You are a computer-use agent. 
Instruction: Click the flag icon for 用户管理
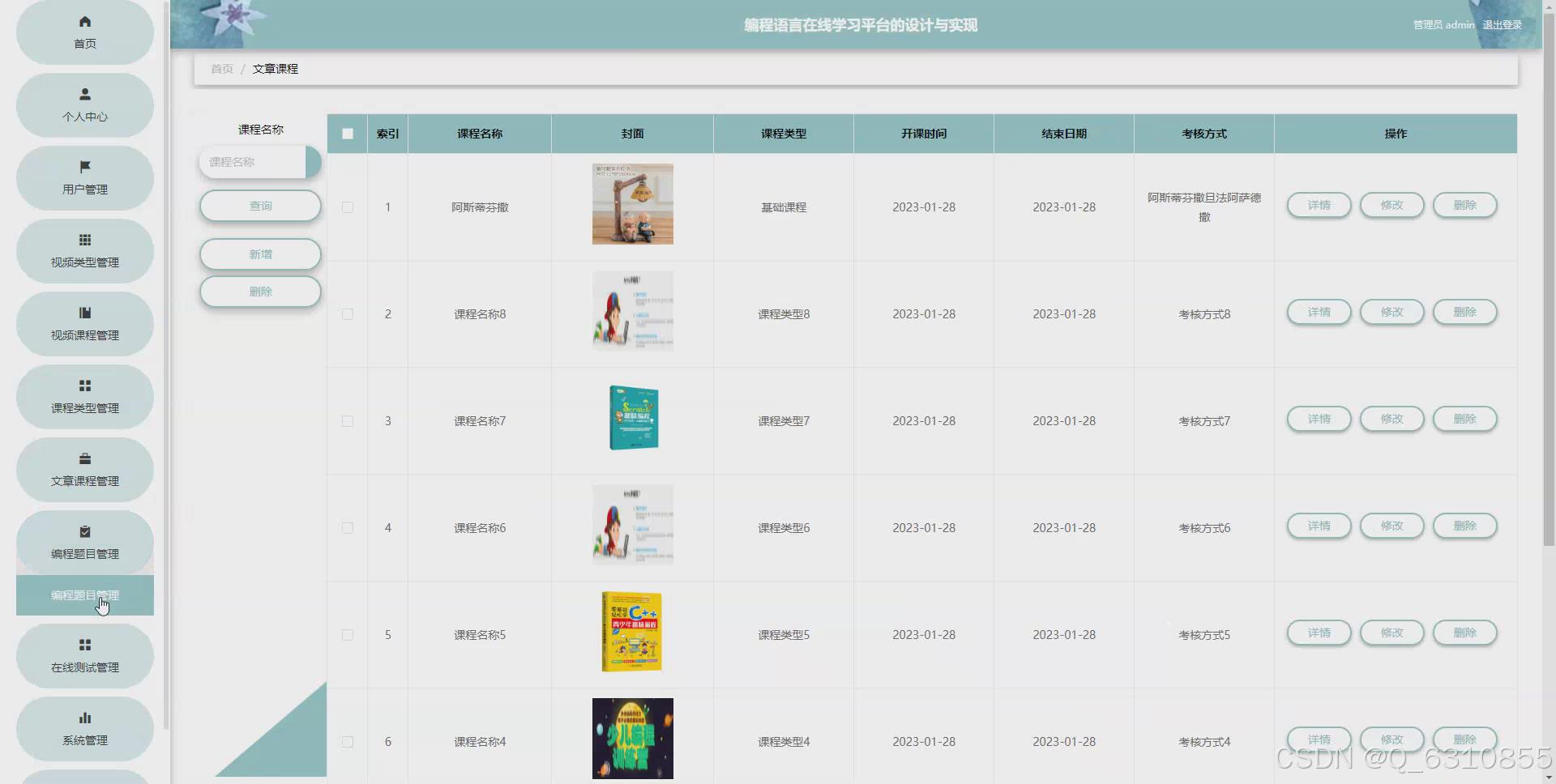85,167
